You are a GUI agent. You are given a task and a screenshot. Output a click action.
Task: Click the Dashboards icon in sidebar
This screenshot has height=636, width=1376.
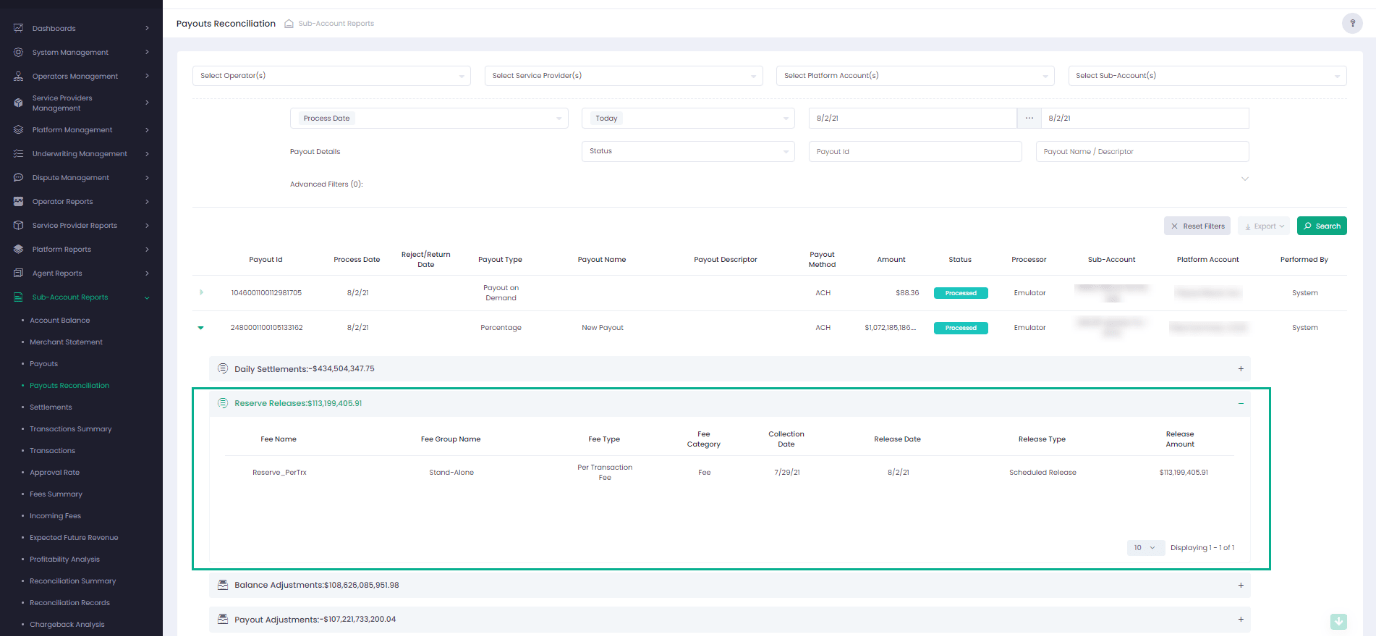pyautogui.click(x=18, y=28)
